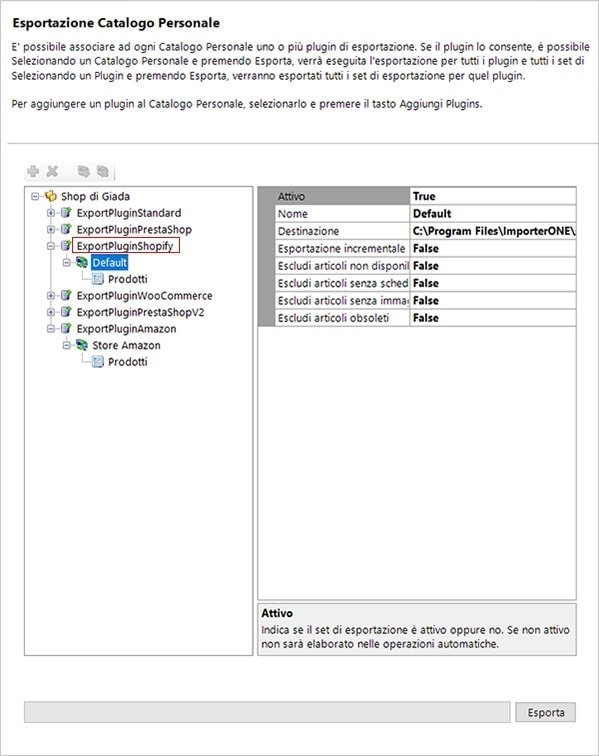
Task: Select ExportPluginPrestaShop in the tree
Action: click(134, 230)
